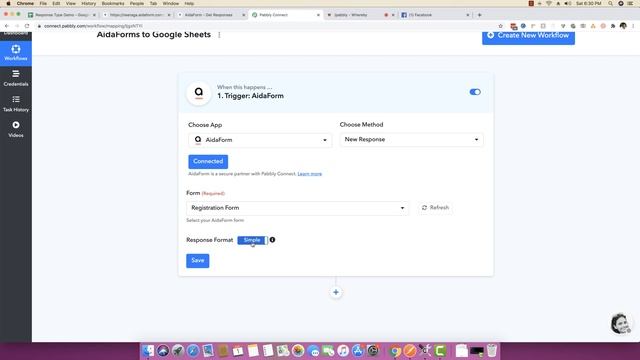The width and height of the screenshot is (640, 360).
Task: Add a new step with the plus icon
Action: point(336,292)
